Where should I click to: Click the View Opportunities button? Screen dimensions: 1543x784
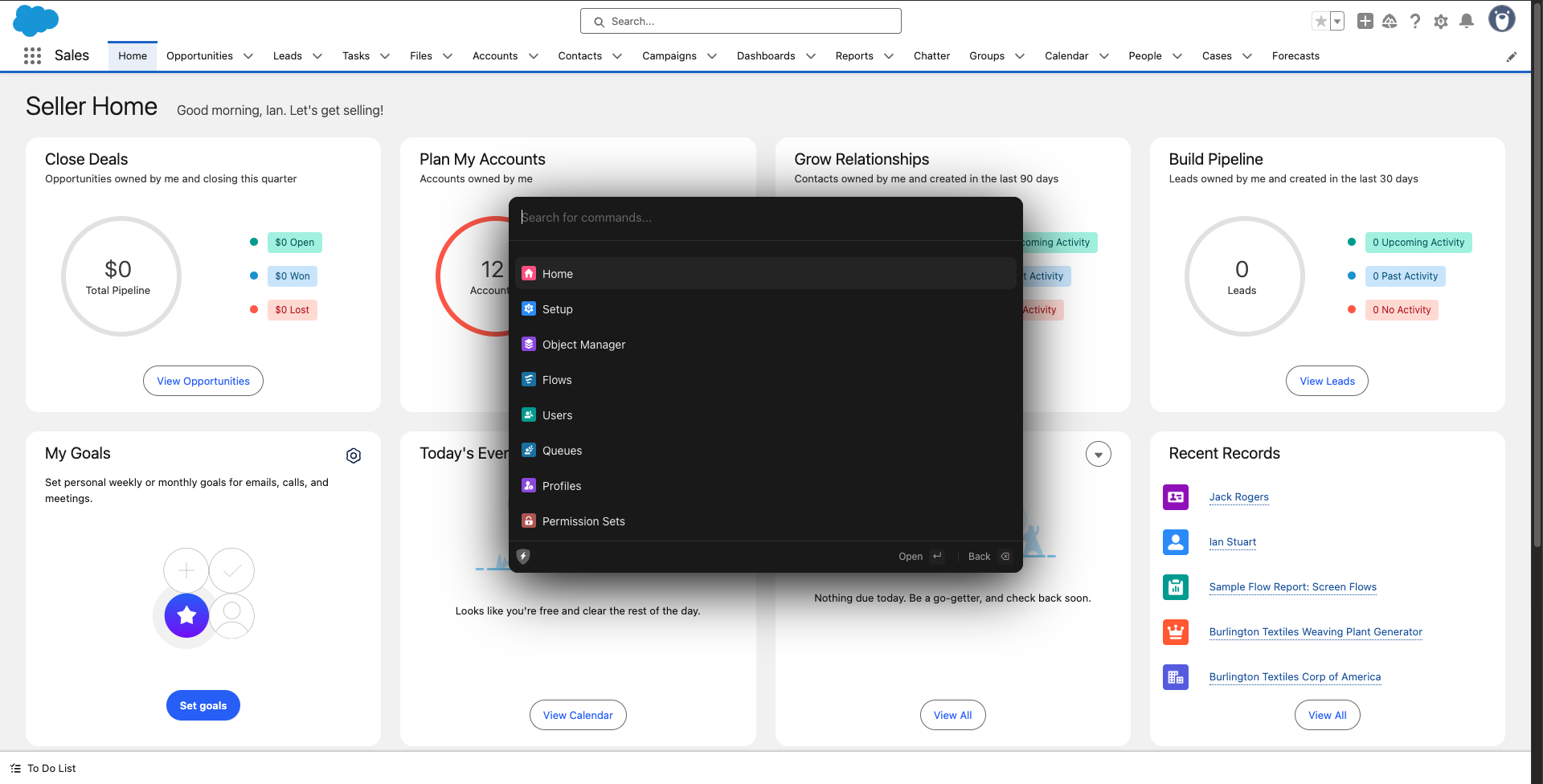[x=203, y=381]
